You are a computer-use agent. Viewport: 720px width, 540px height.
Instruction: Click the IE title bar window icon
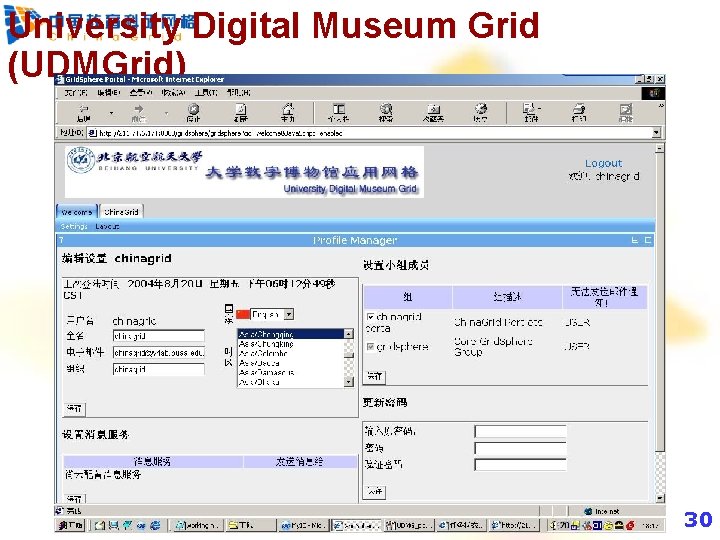(60, 80)
